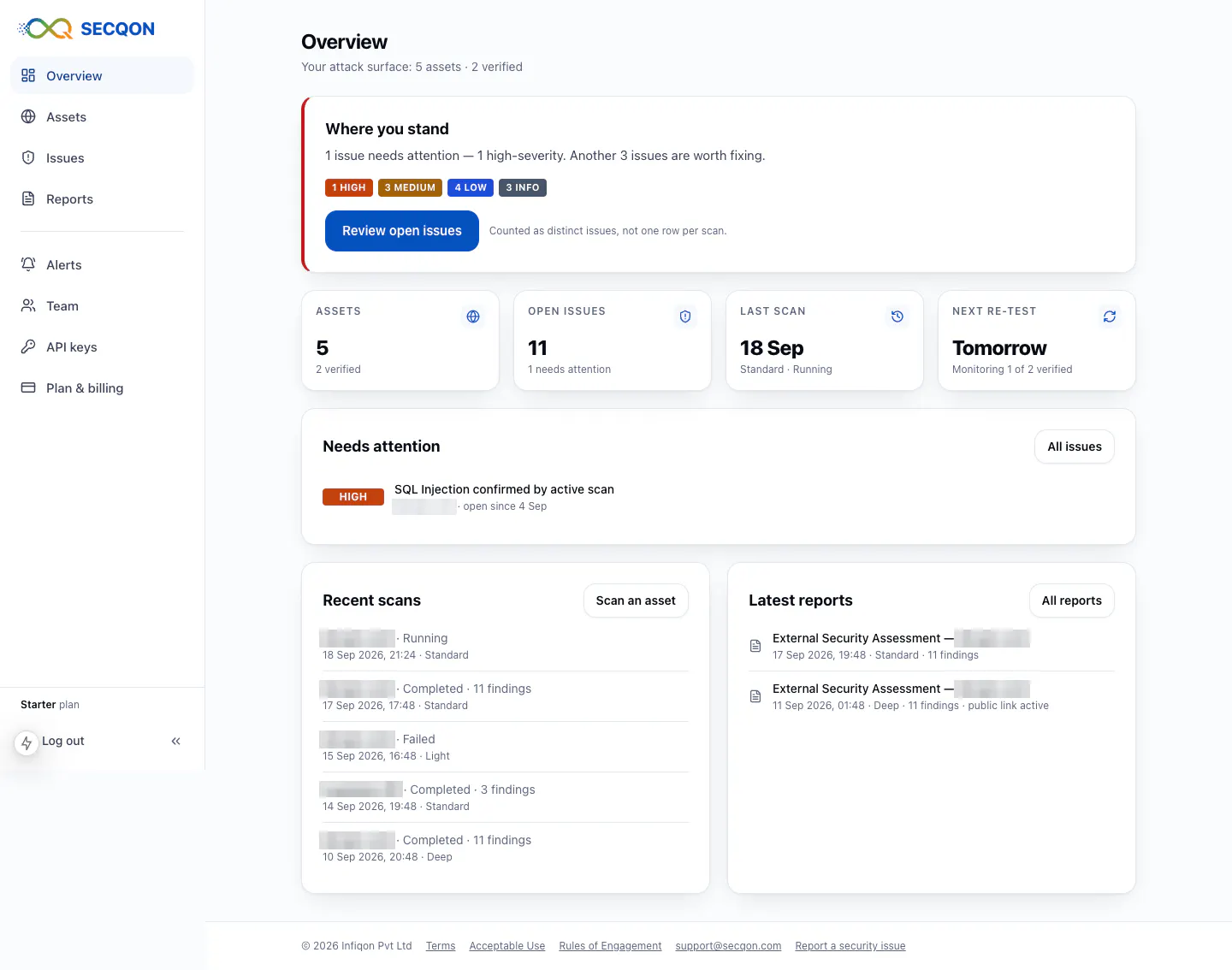Click the Reports document icon in sidebar
Image resolution: width=1232 pixels, height=970 pixels.
(28, 198)
